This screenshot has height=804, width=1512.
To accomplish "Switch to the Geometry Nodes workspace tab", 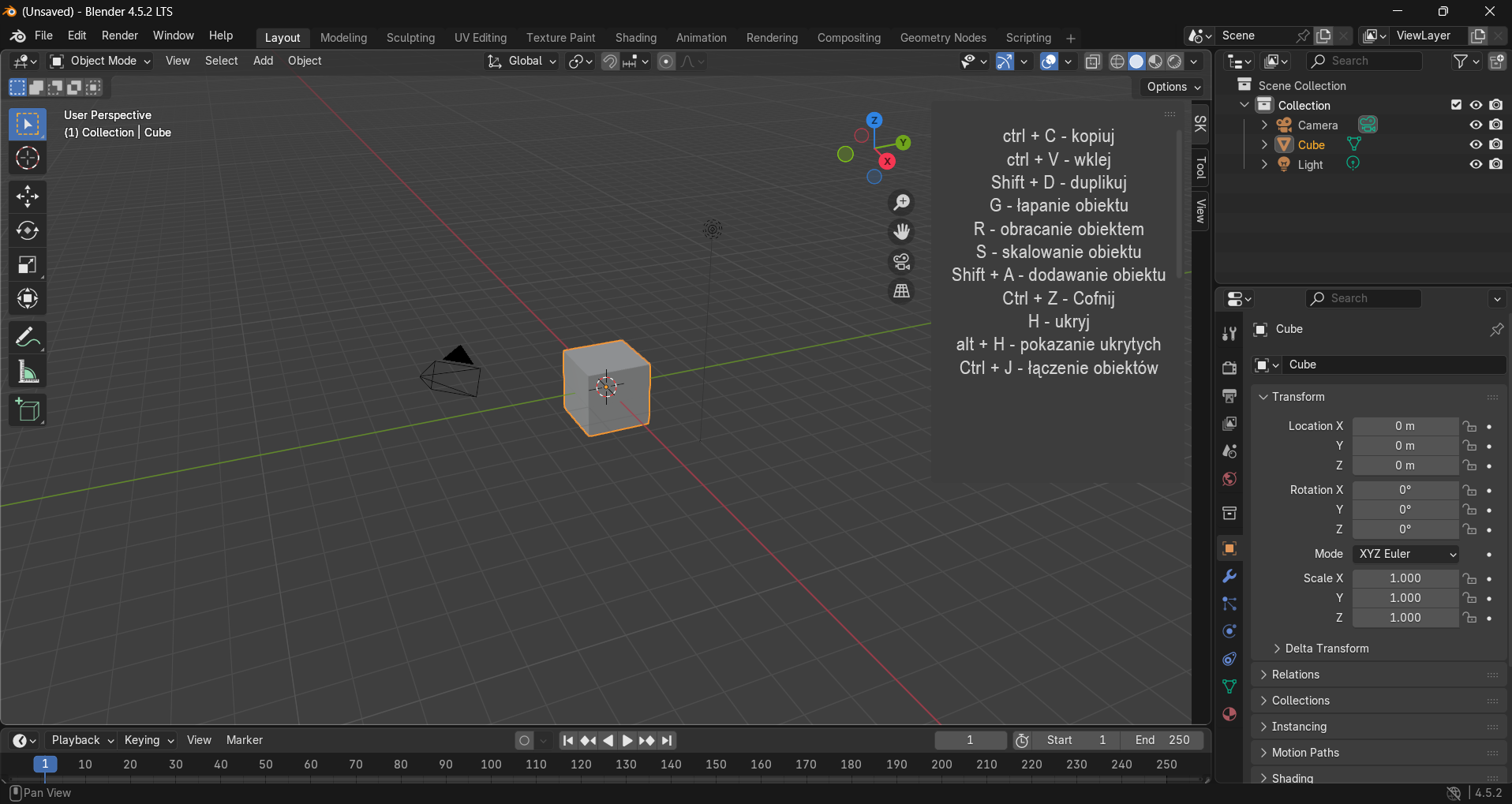I will click(943, 38).
